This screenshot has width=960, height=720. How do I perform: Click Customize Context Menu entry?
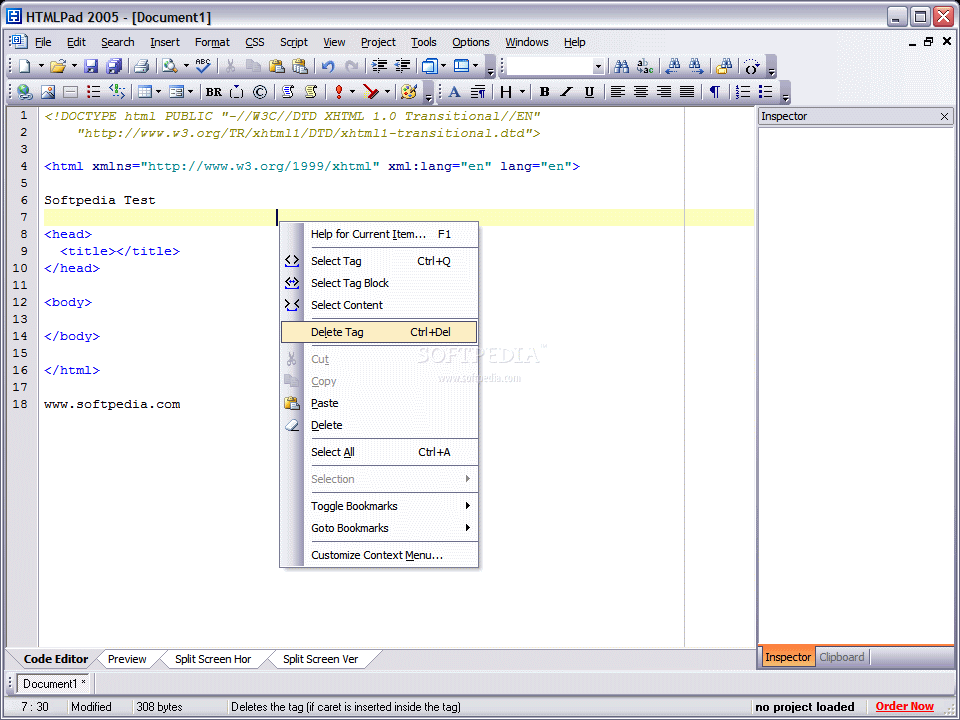tap(379, 555)
